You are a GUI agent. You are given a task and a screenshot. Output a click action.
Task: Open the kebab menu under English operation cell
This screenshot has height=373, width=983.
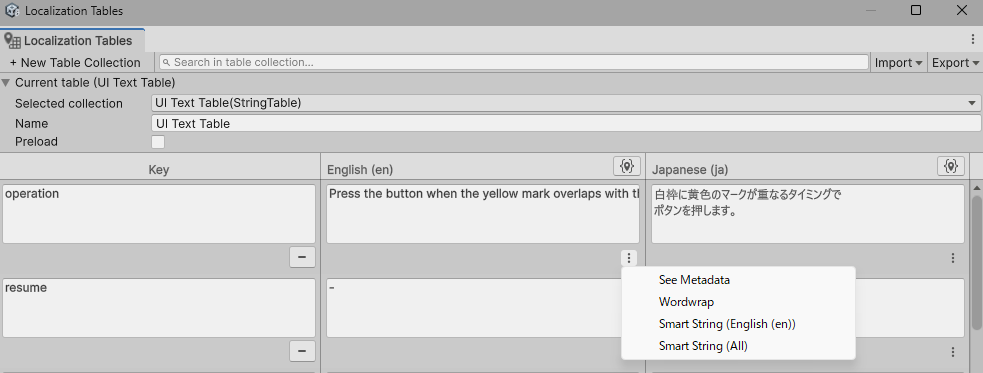coord(629,258)
